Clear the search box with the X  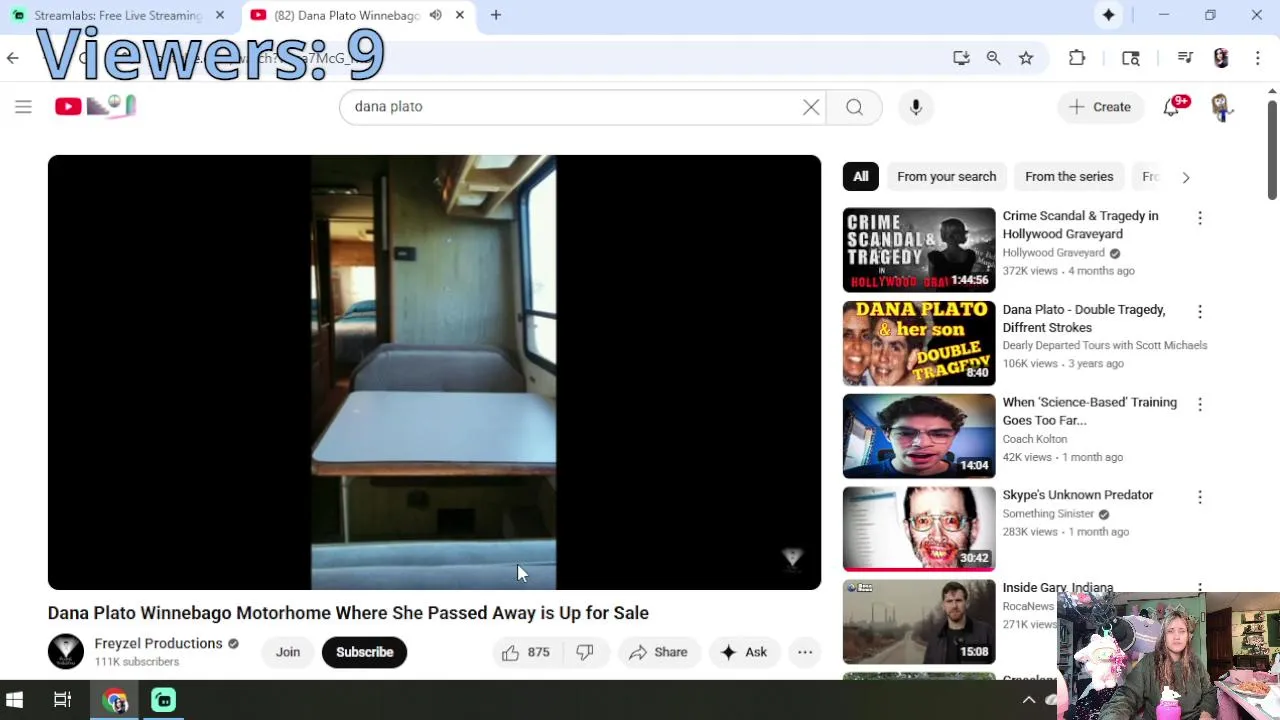[x=811, y=107]
